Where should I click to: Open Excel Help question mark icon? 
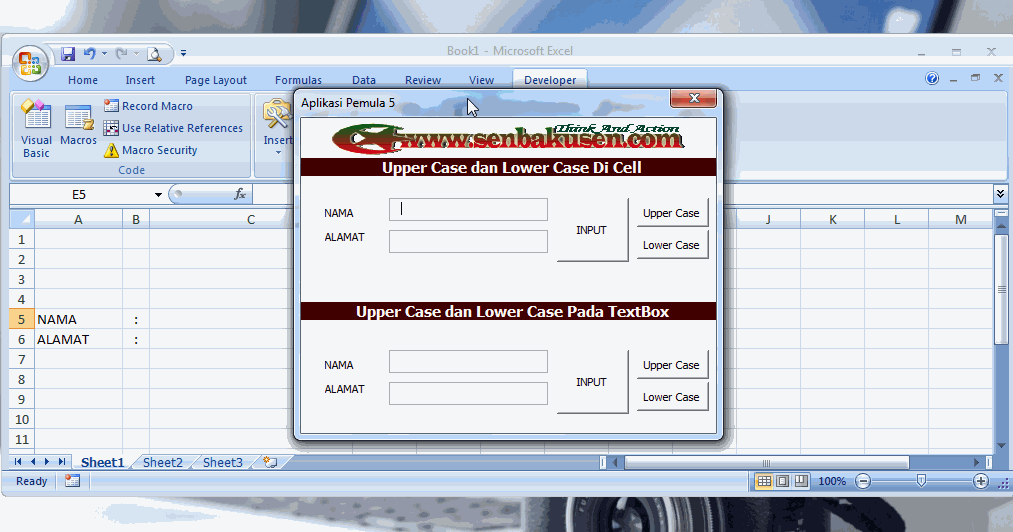(x=932, y=79)
